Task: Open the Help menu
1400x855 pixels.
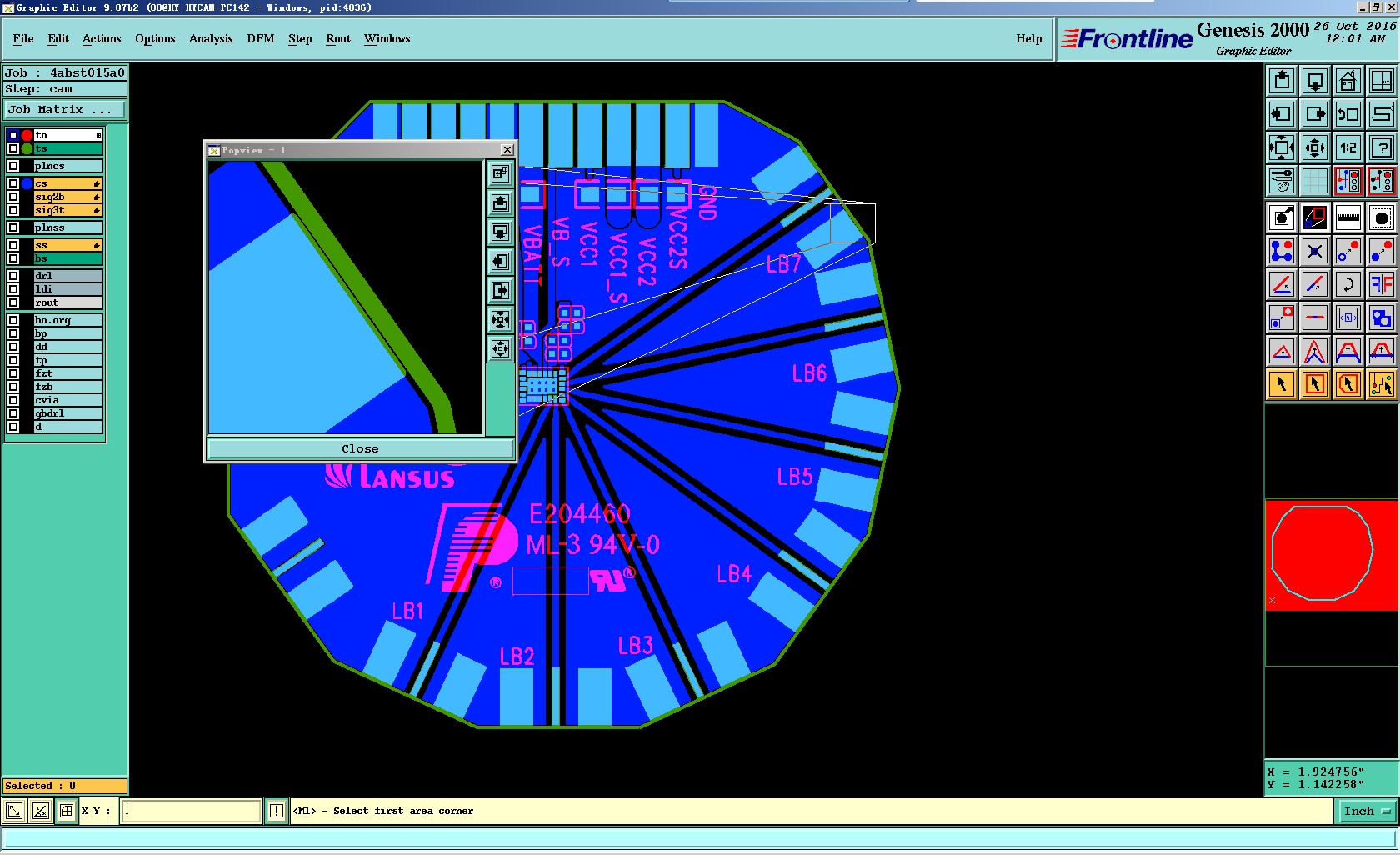Action: (1029, 38)
